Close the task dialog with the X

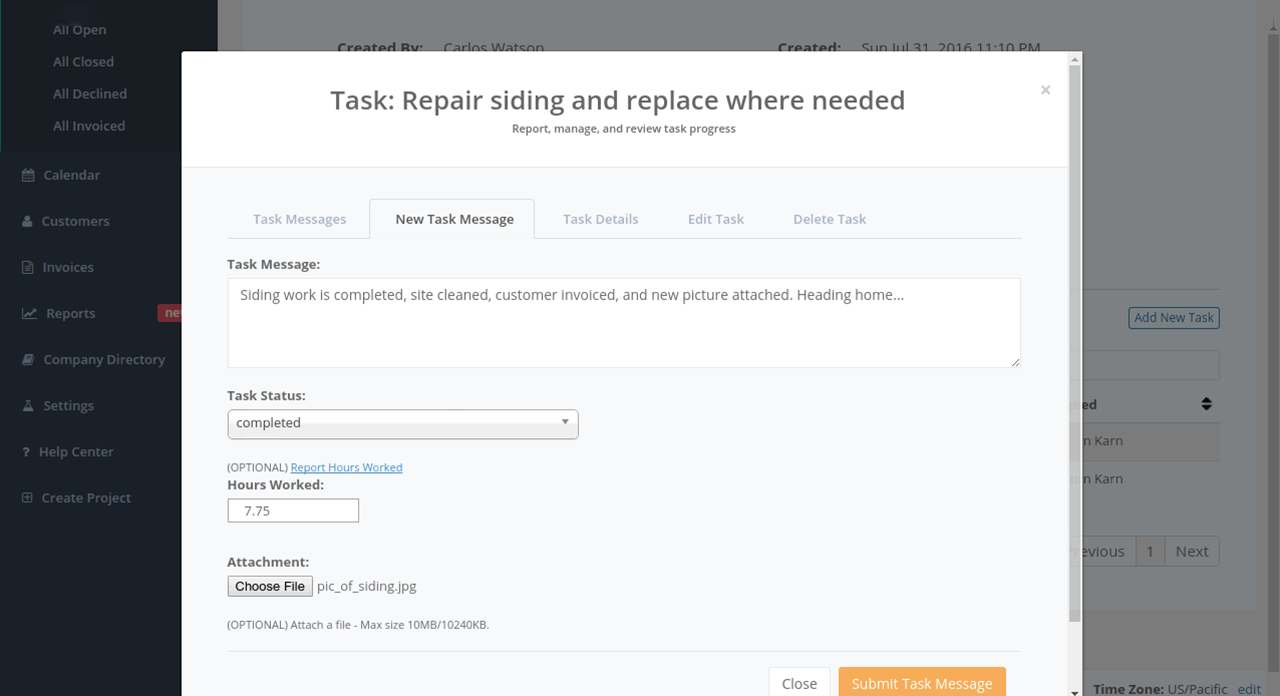click(x=1045, y=90)
